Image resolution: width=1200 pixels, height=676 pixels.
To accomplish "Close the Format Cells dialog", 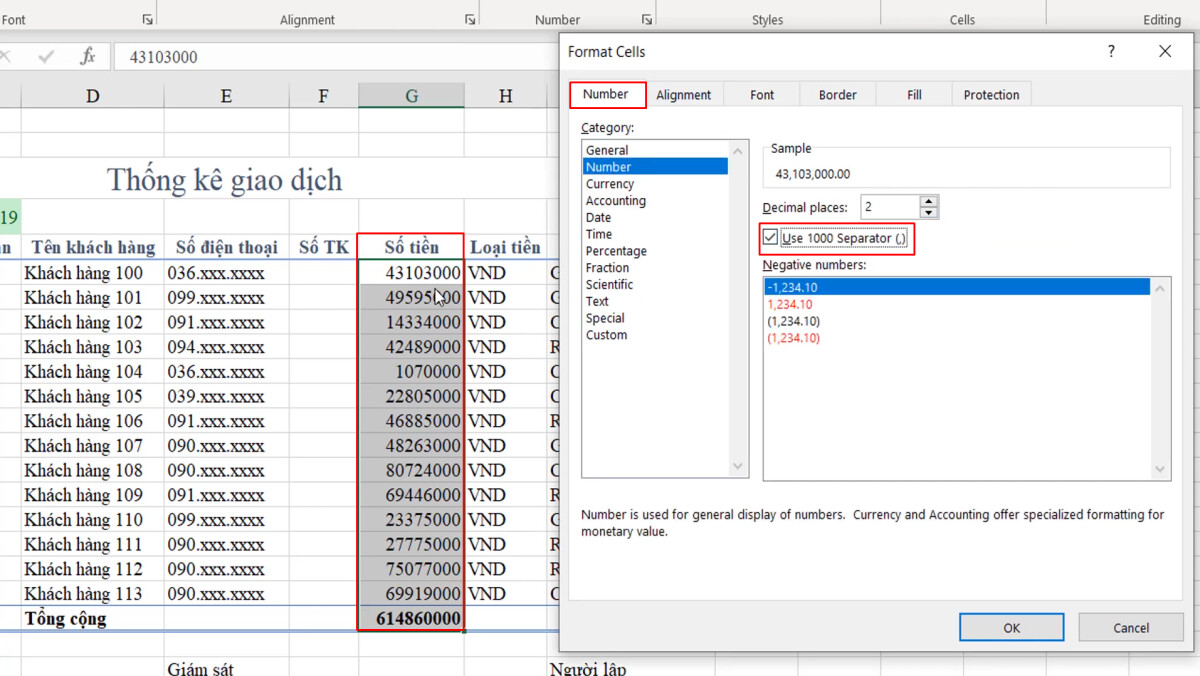I will (x=1165, y=51).
